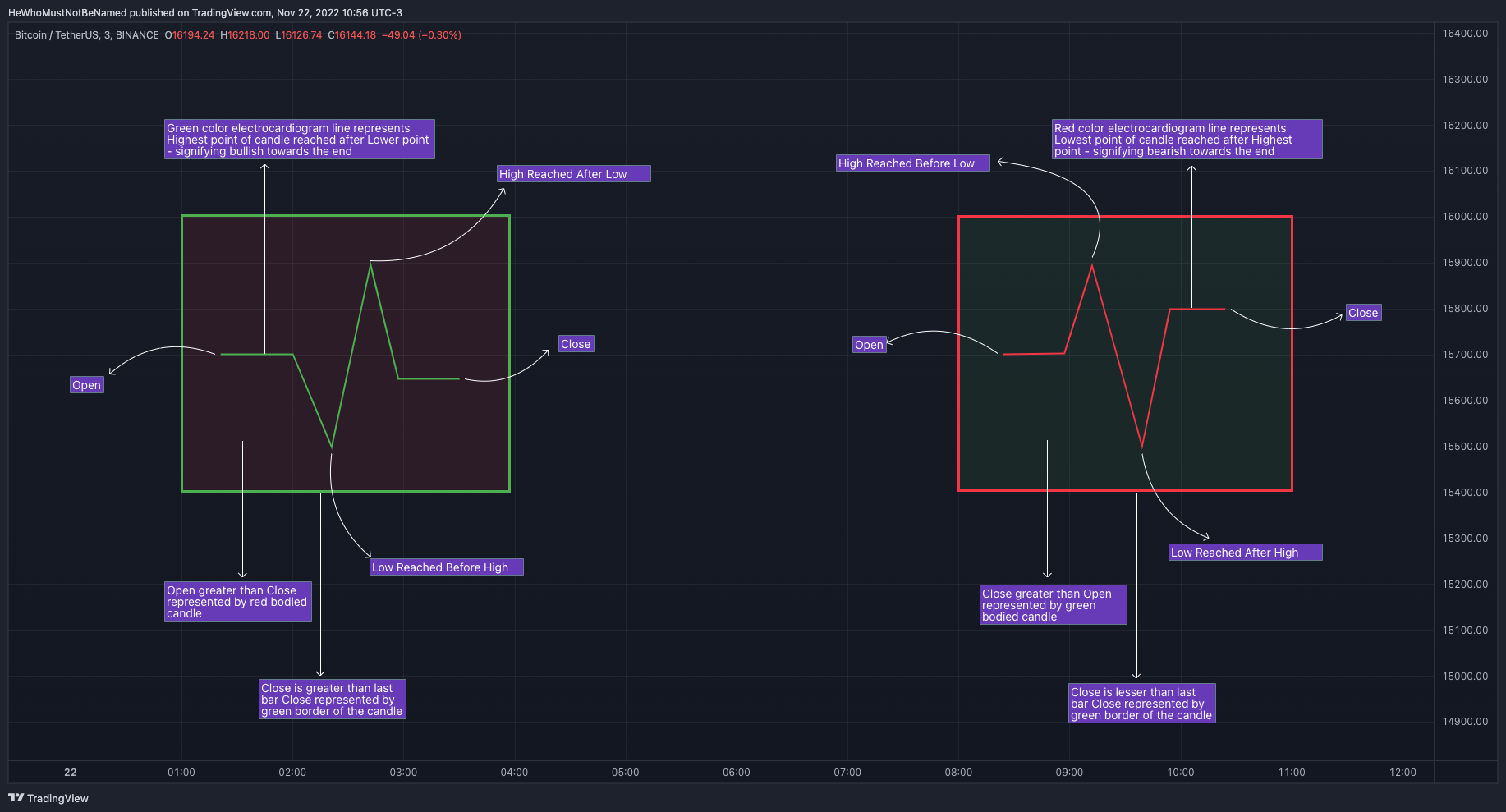Click the 'Close' label beside the red-bordered candle
The height and width of the screenshot is (812, 1506).
[x=1364, y=313]
